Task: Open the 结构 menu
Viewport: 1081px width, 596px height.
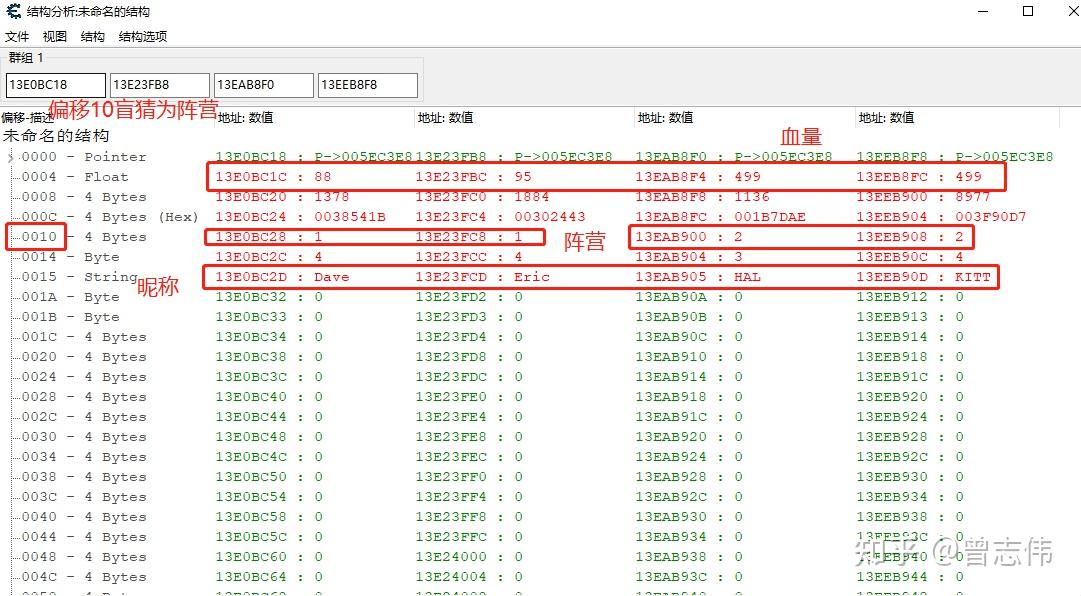Action: (91, 36)
